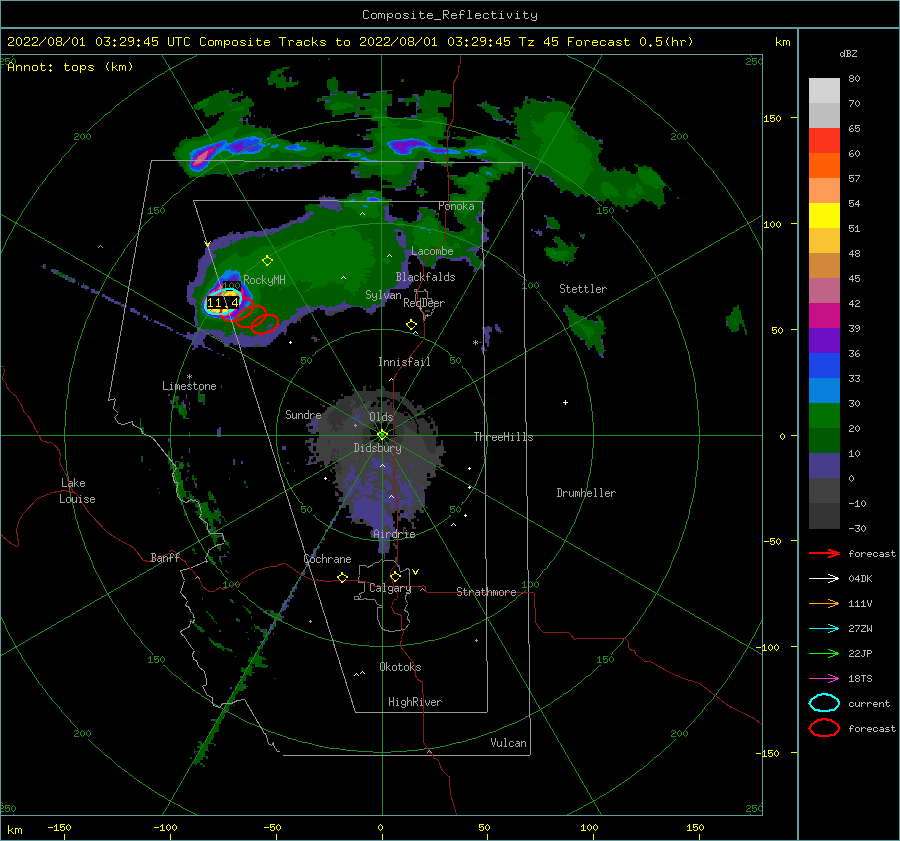Select the cyan 27ZW arrow legend icon
This screenshot has height=841, width=900.
(824, 629)
